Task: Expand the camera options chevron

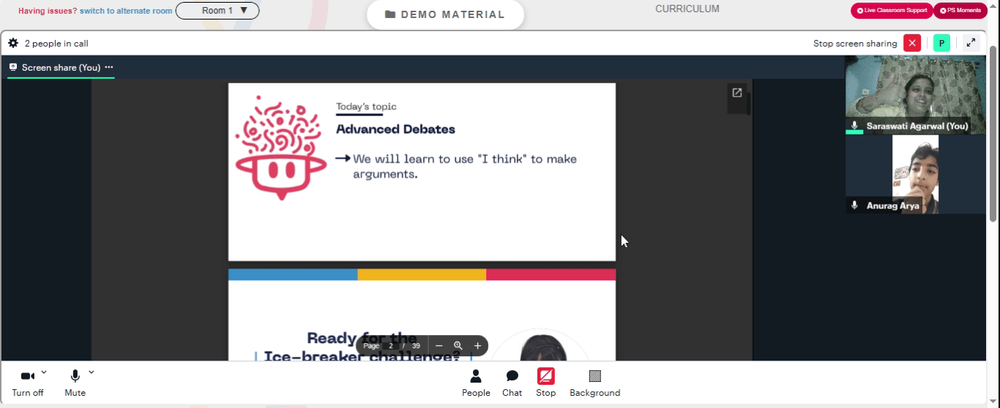Action: 44,372
